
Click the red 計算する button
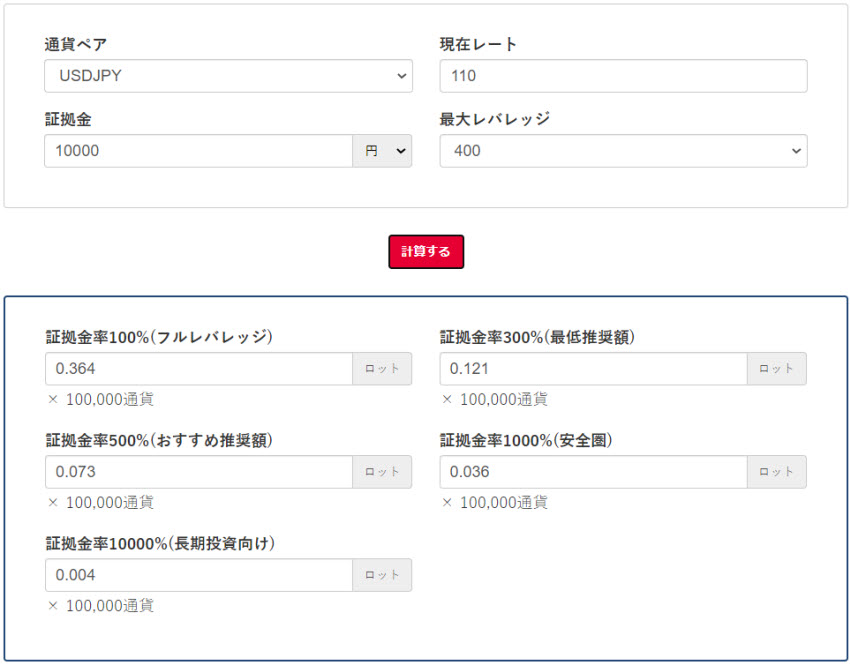(x=426, y=252)
